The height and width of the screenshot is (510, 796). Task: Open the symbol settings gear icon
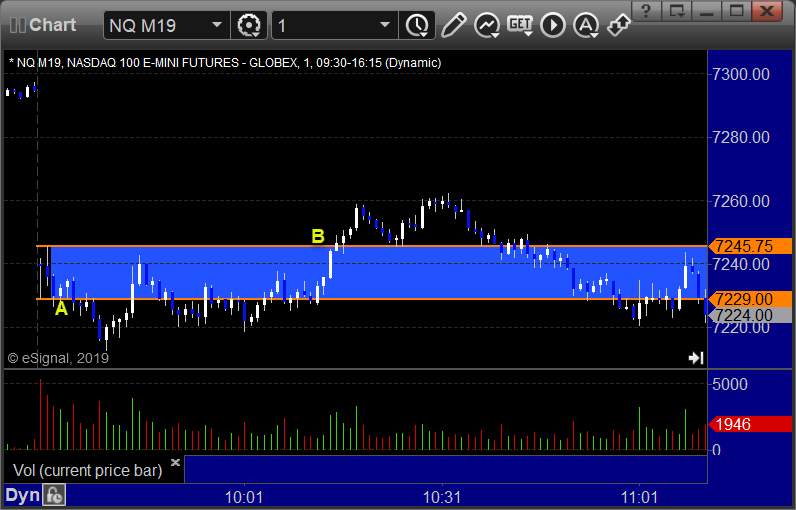249,25
